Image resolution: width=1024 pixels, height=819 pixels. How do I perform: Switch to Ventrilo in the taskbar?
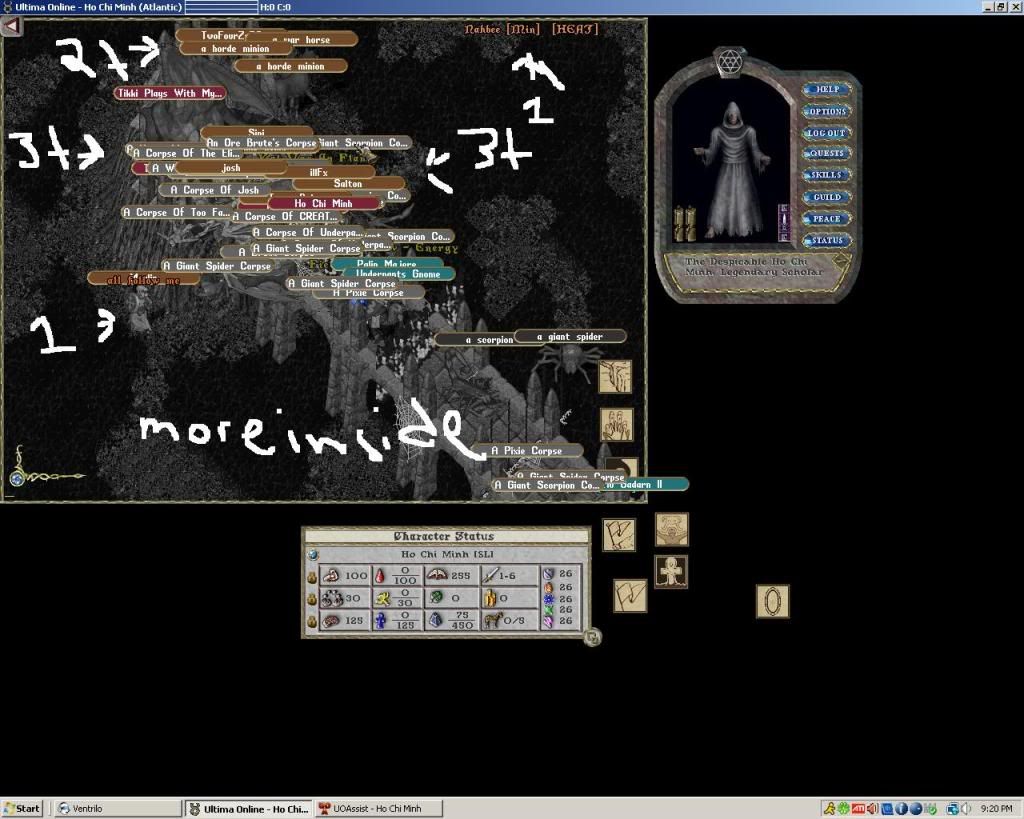[x=118, y=809]
